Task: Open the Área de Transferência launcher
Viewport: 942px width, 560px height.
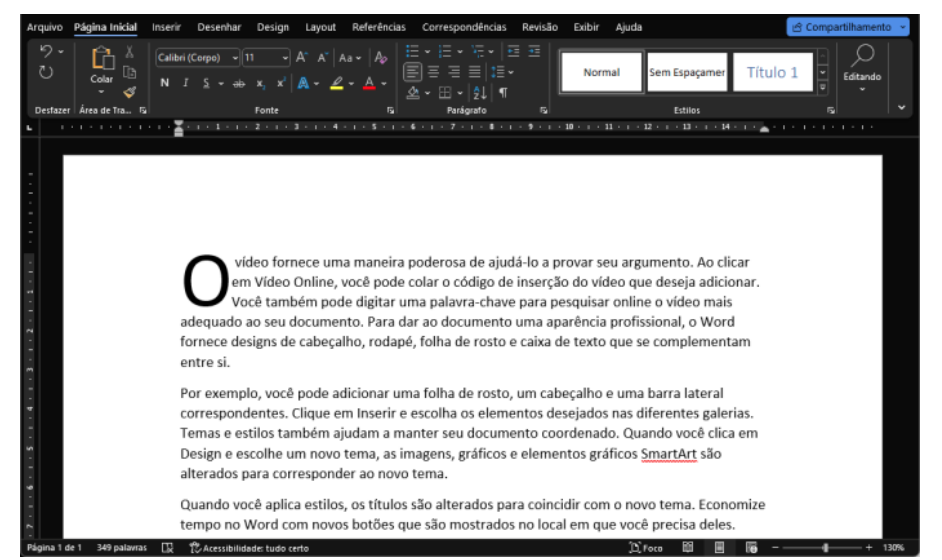Action: coord(143,111)
